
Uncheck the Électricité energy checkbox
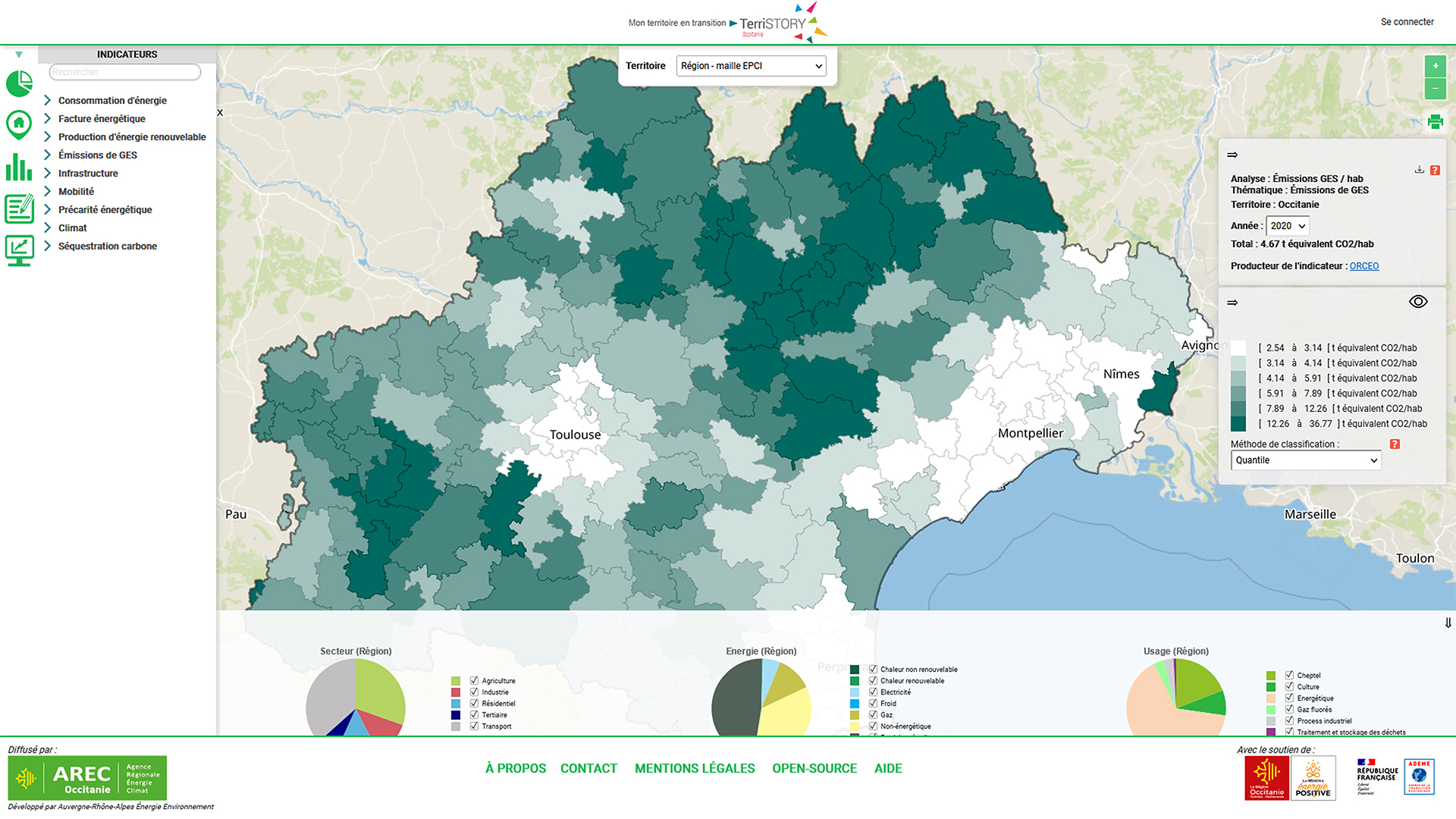click(x=873, y=692)
